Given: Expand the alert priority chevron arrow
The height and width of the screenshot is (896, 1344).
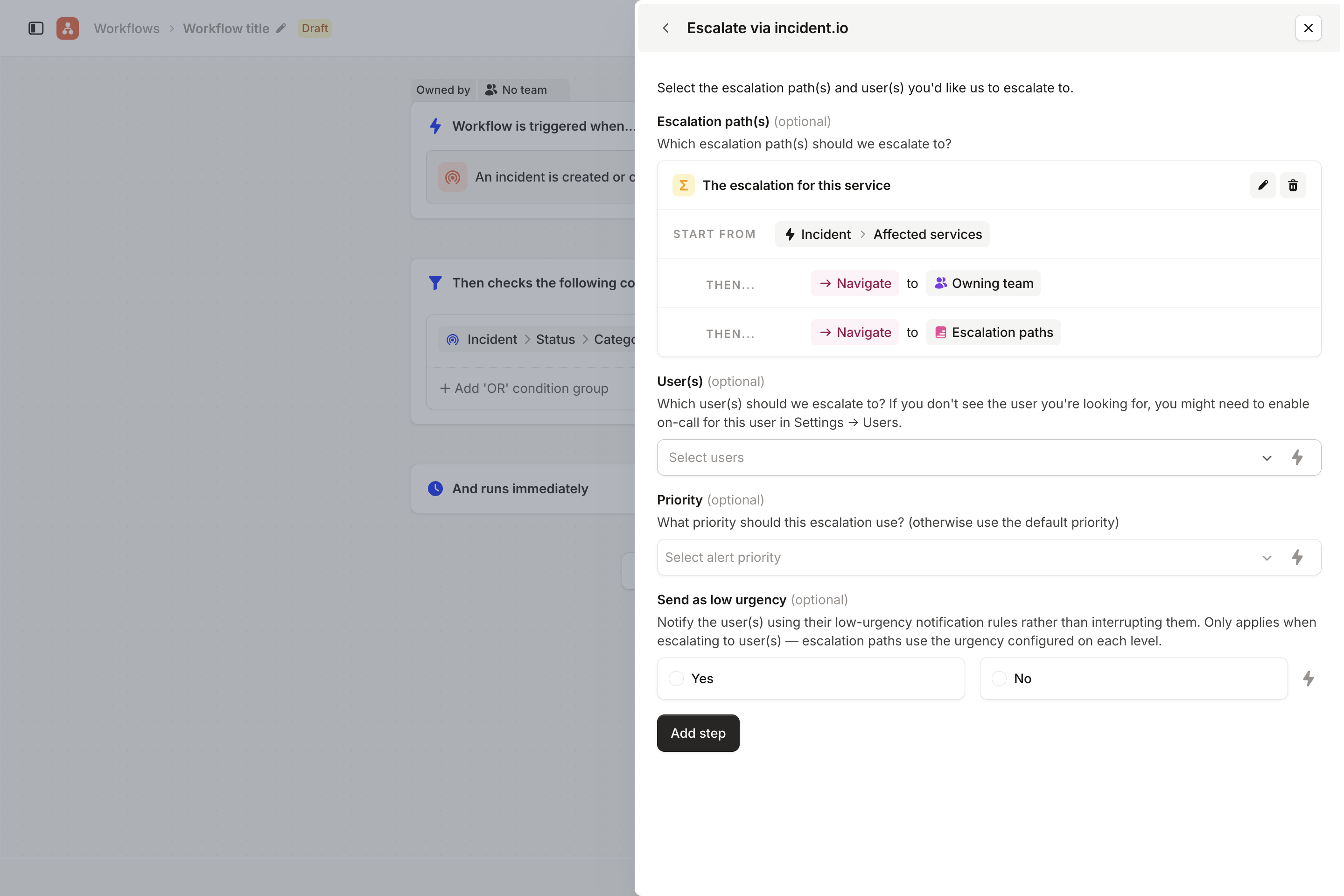Looking at the screenshot, I should pos(1267,558).
